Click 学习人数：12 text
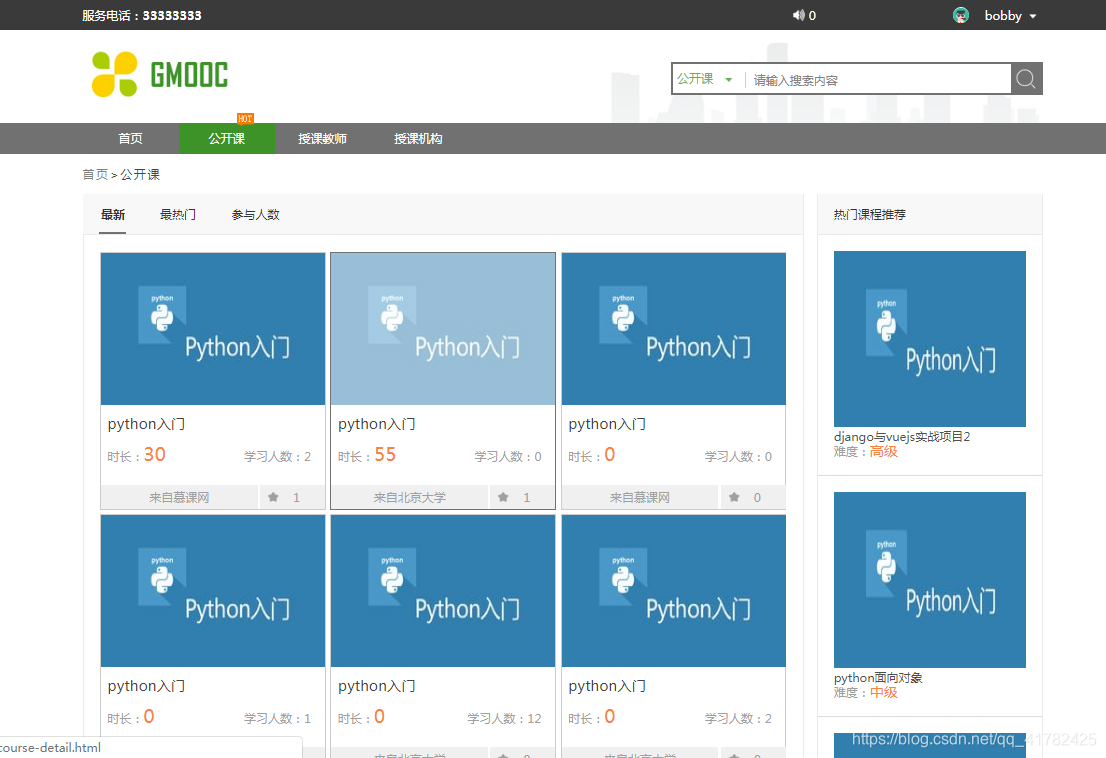1106x758 pixels. (504, 719)
